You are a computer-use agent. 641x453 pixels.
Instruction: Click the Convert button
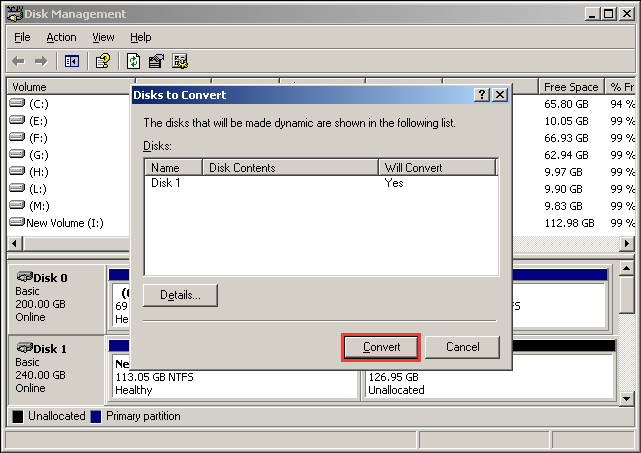click(381, 347)
